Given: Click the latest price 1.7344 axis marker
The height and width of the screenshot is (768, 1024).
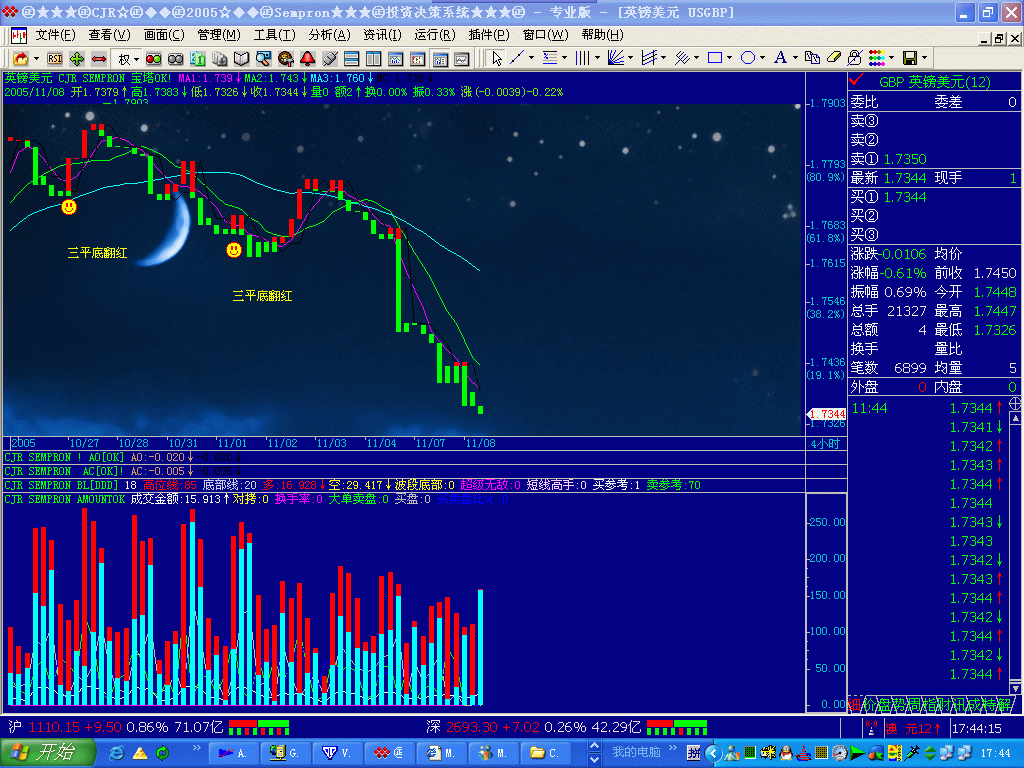Looking at the screenshot, I should 827,414.
